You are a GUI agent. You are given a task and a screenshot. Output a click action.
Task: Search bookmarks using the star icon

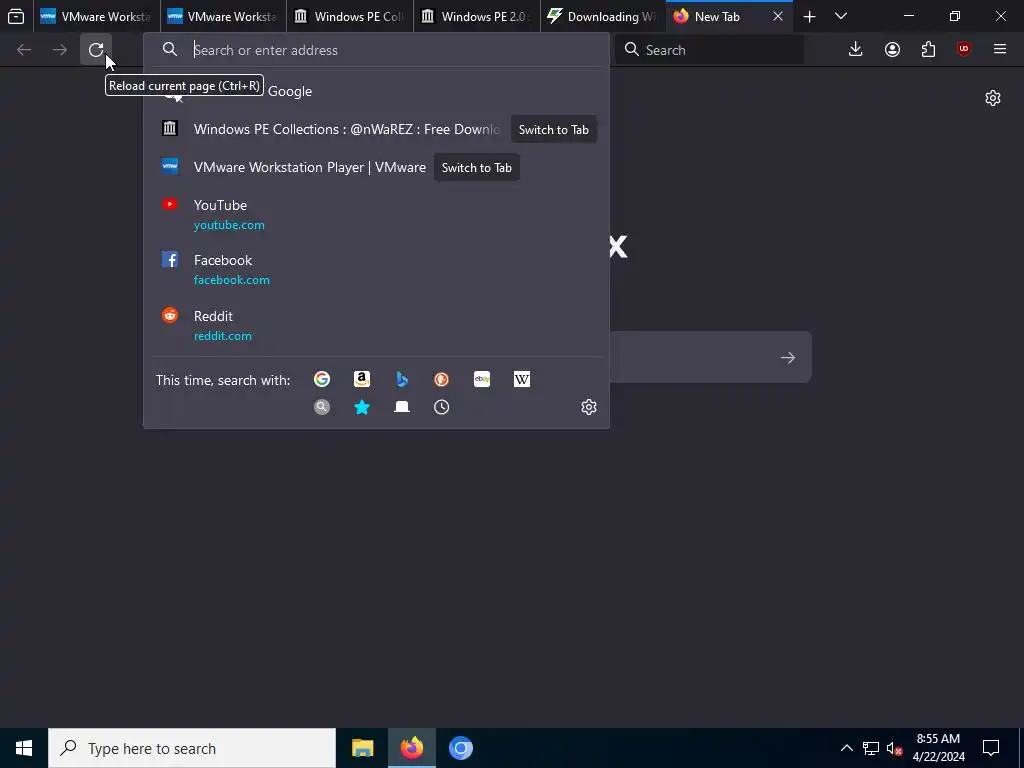pyautogui.click(x=362, y=408)
